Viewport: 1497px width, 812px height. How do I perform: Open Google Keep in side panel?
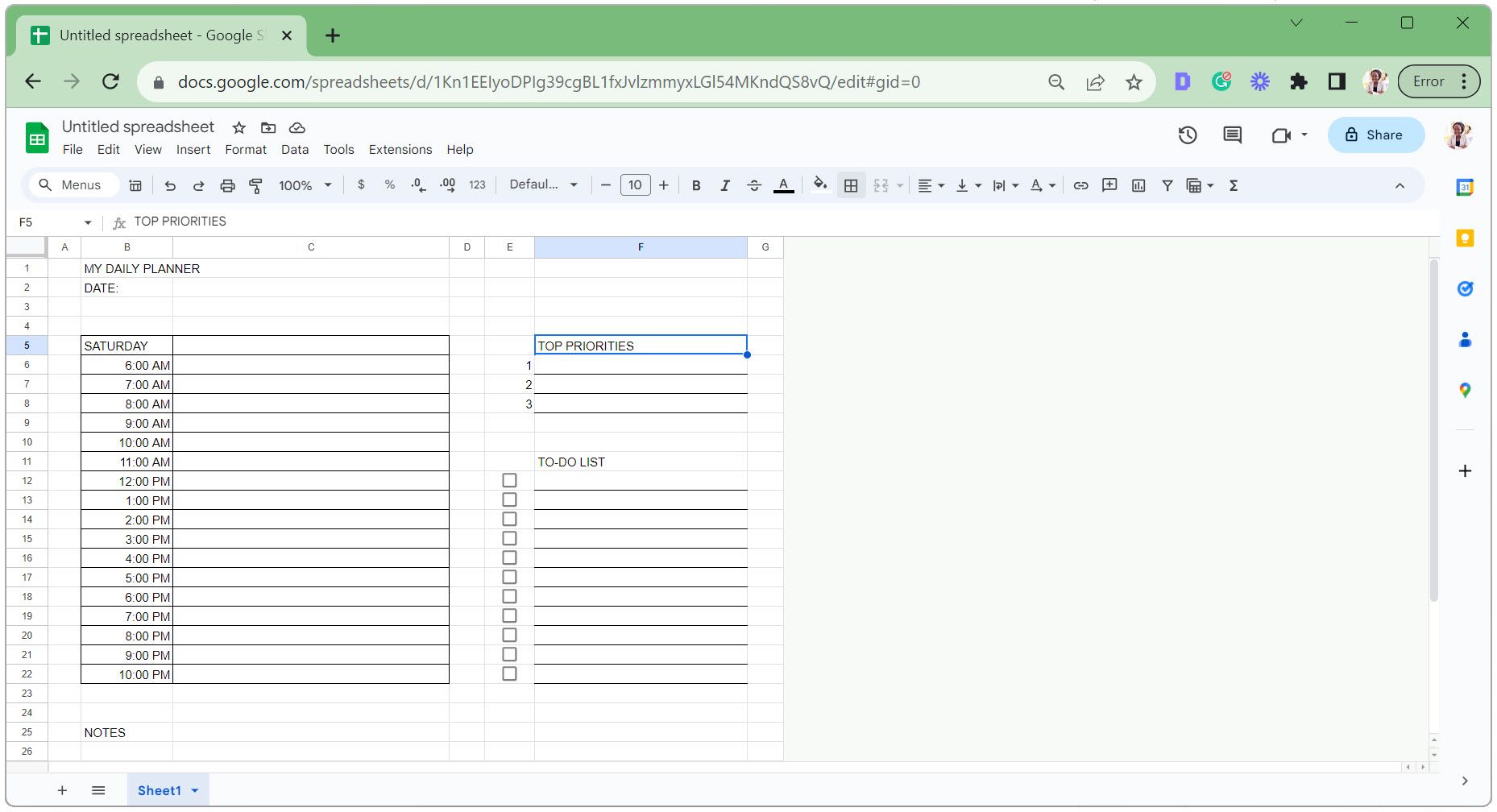(1465, 238)
